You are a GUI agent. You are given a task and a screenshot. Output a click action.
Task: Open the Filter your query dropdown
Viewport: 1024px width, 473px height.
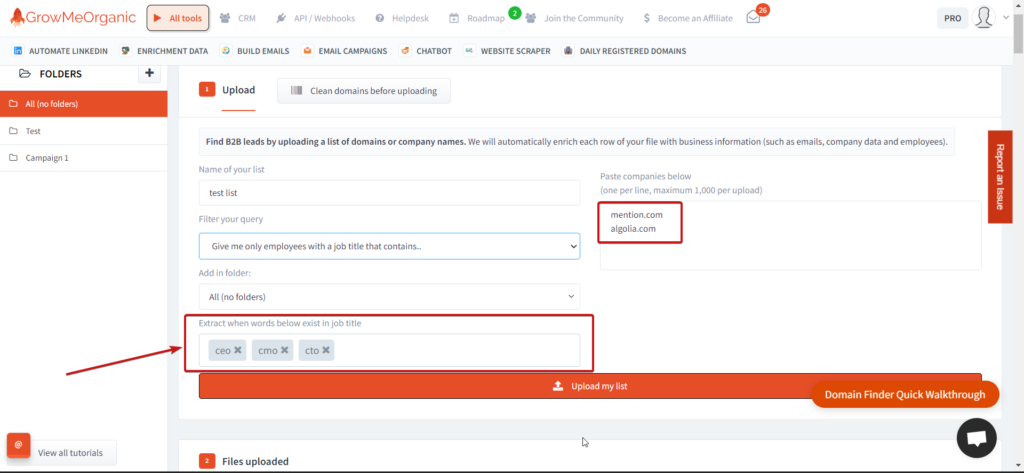(x=389, y=246)
